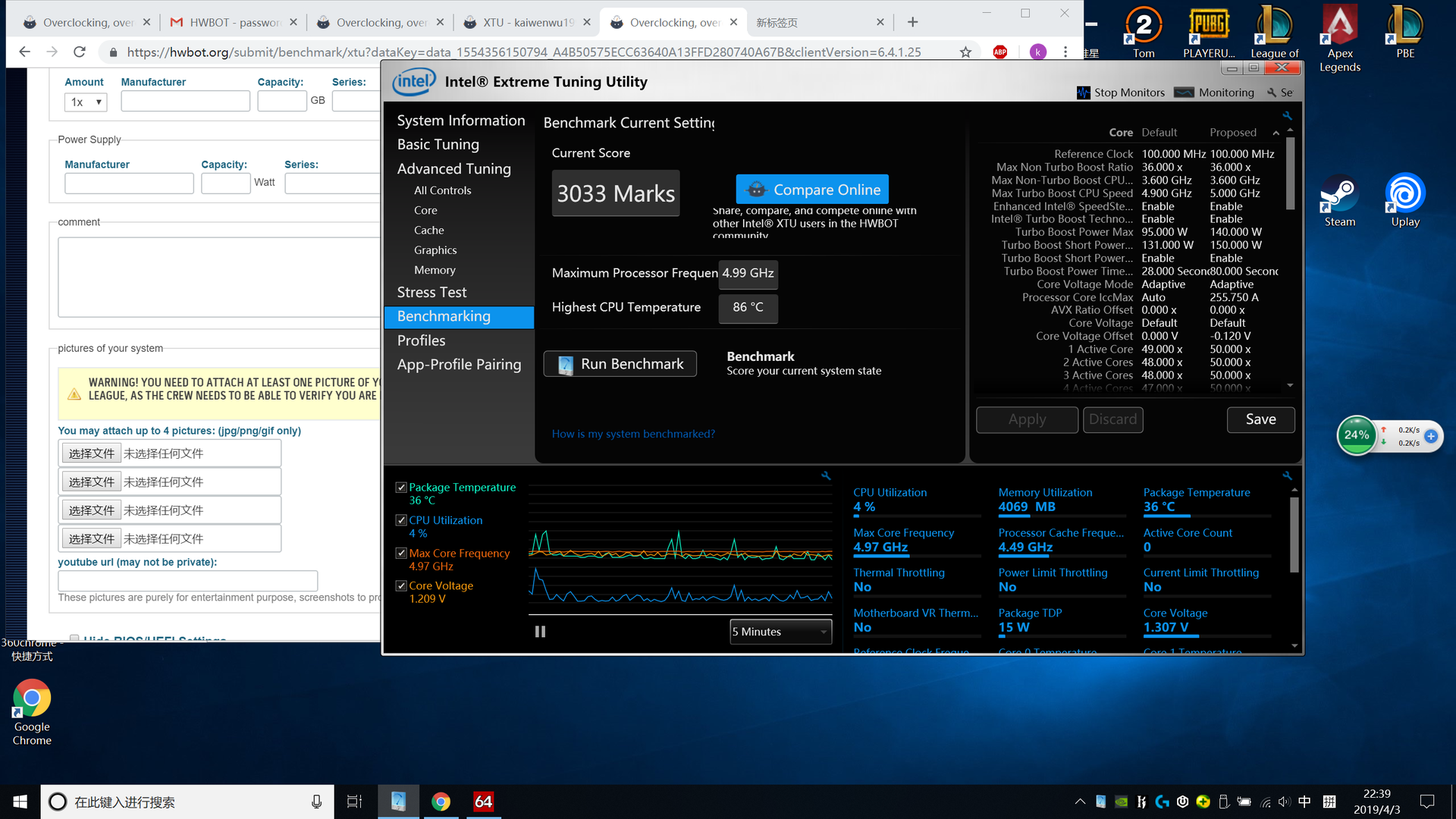Open new Chrome tab with plus
1456x819 pixels.
(913, 22)
